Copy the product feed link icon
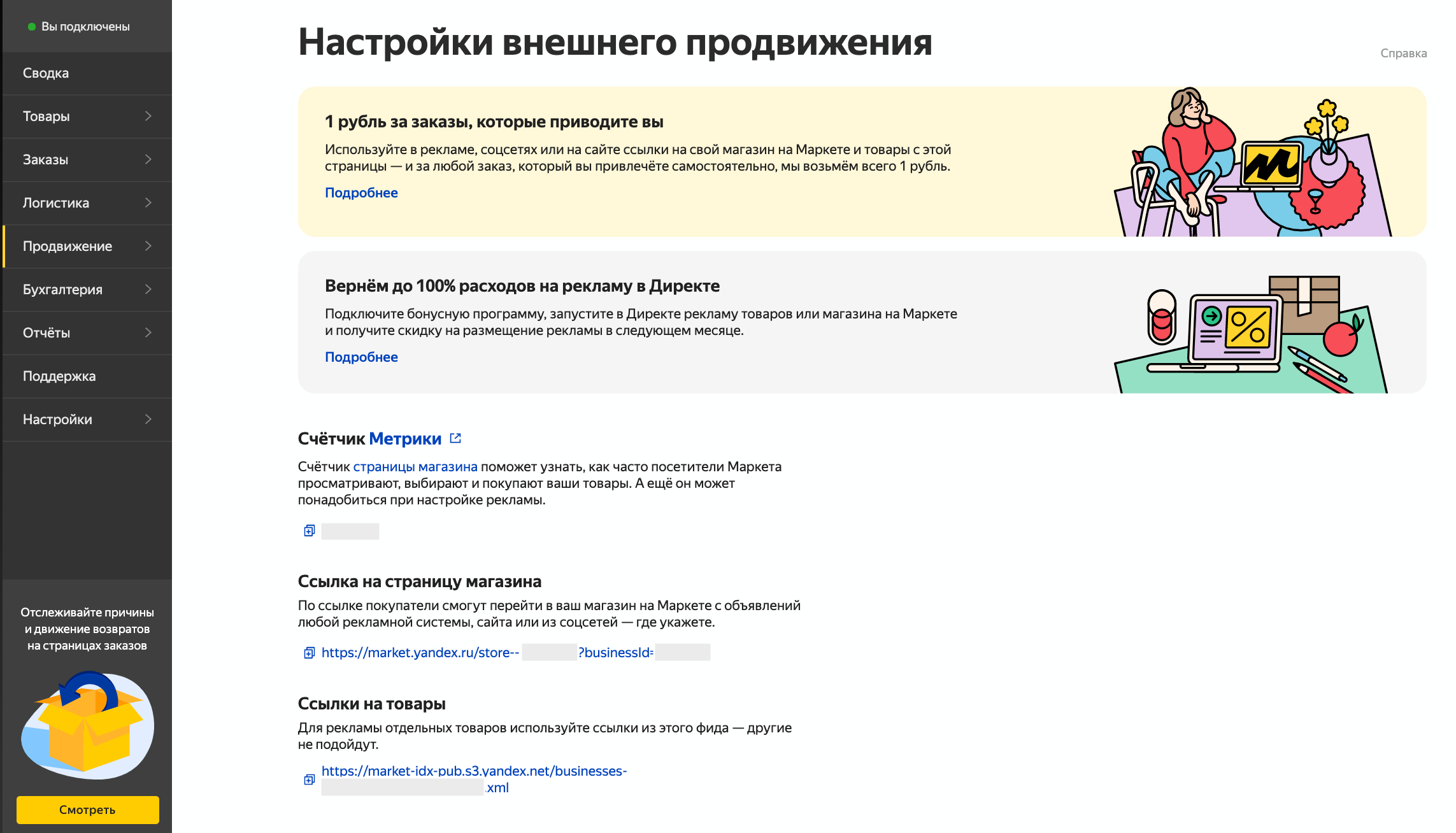This screenshot has width=1456, height=833. point(309,780)
